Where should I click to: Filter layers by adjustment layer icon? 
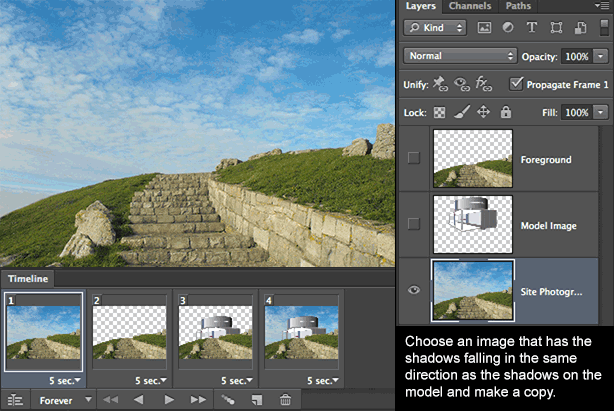click(507, 28)
